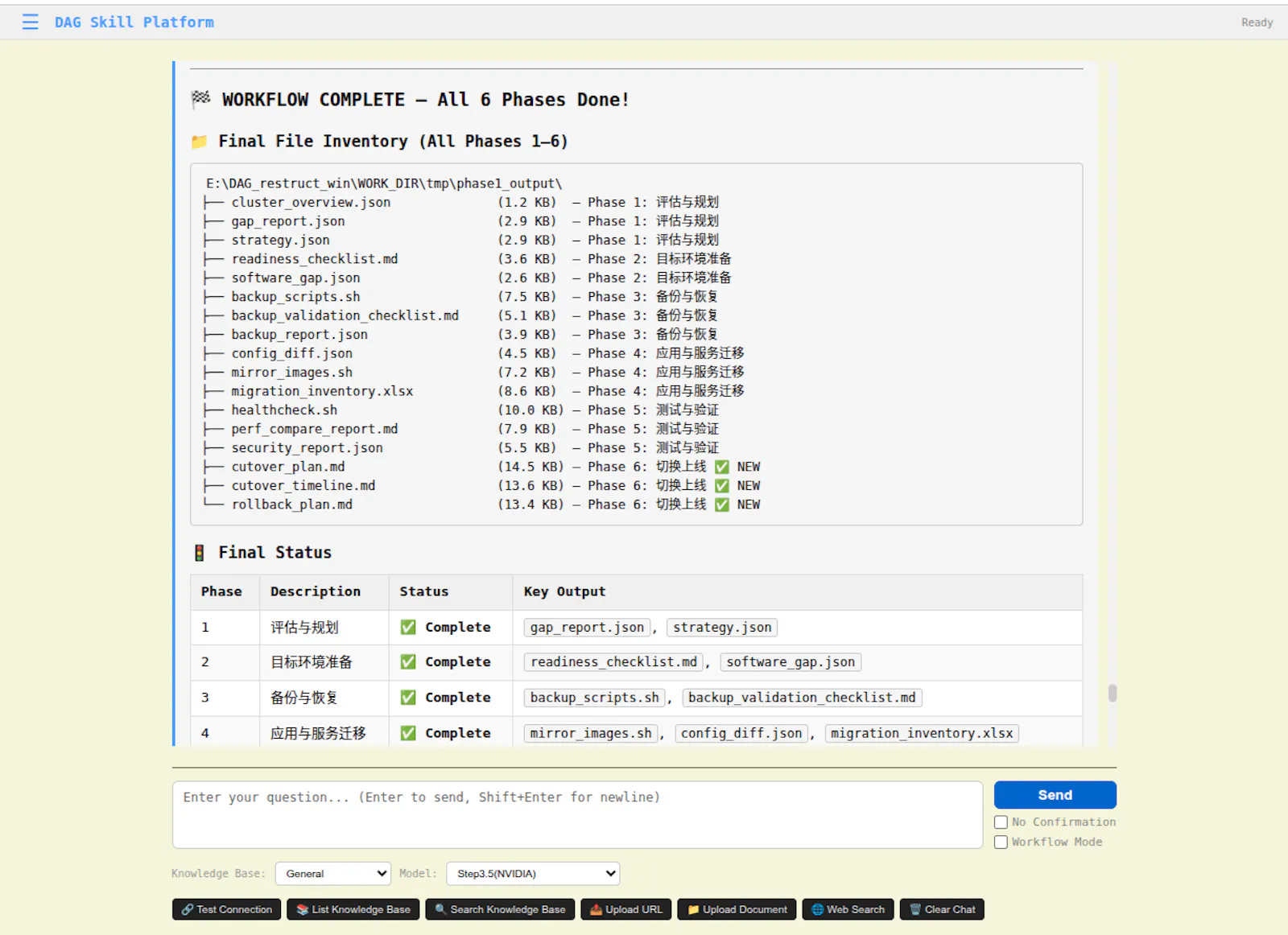The image size is (1288, 935).
Task: Click config_diff.json tag in status table
Action: coord(741,733)
